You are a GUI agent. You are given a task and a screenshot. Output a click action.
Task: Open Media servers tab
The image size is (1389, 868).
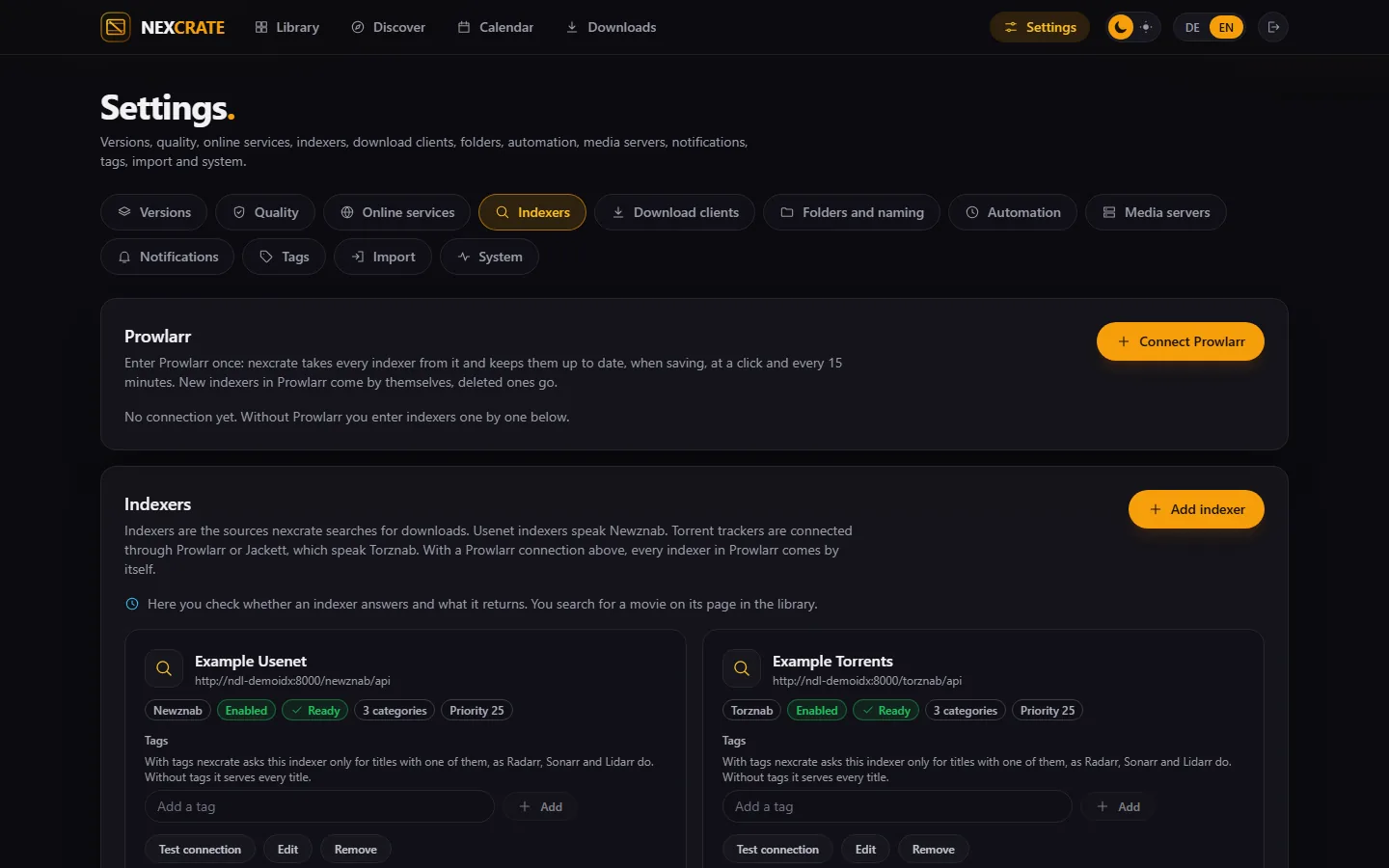(x=1156, y=212)
